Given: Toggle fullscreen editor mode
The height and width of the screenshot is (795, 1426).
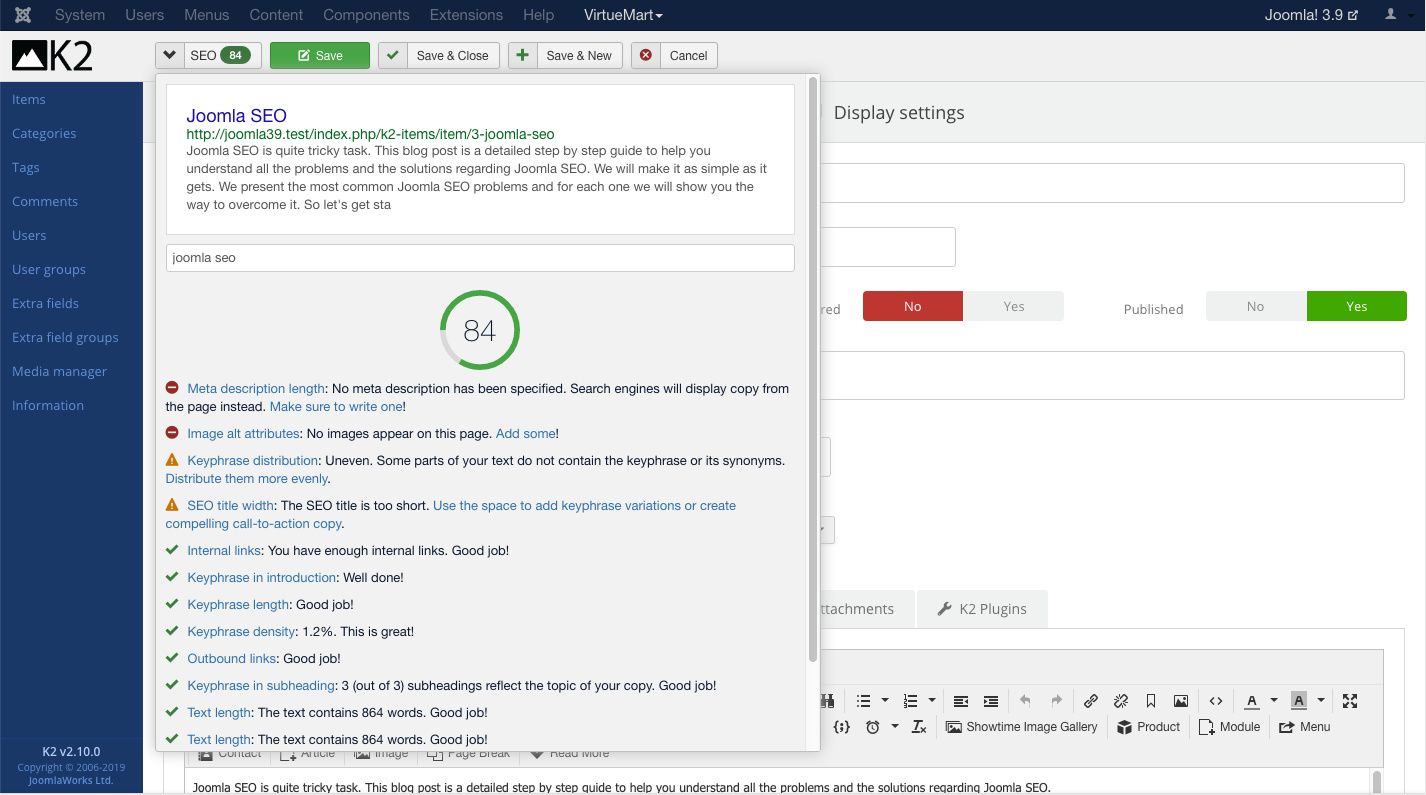Looking at the screenshot, I should (x=1350, y=701).
